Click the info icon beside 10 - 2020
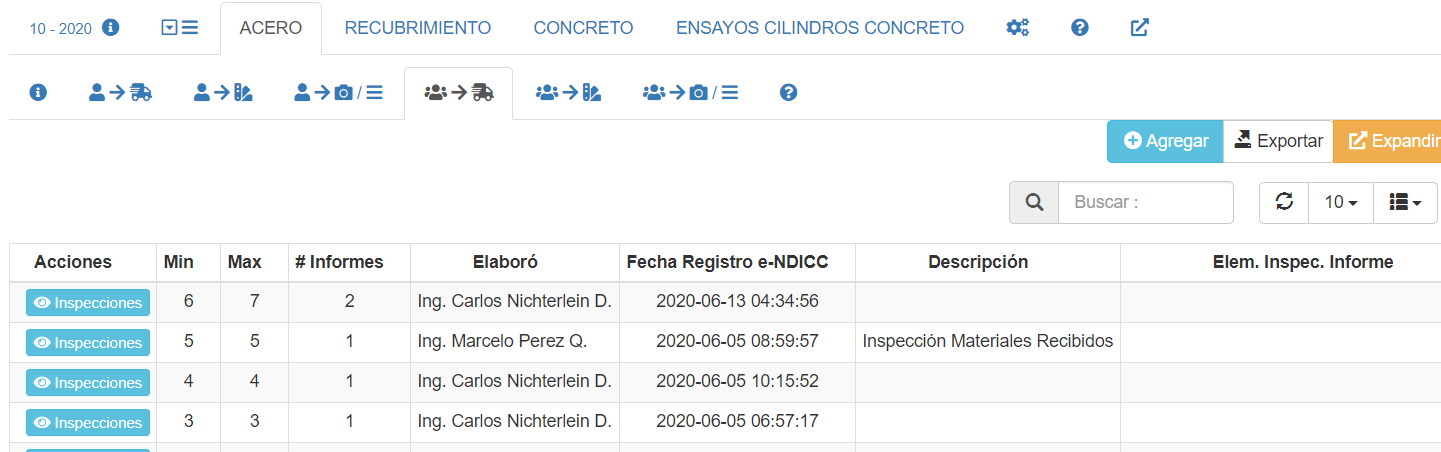The height and width of the screenshot is (452, 1441). coord(111,28)
